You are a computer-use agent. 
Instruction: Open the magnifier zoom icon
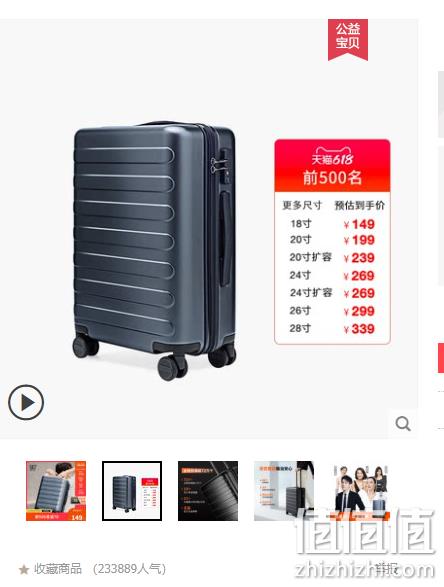(x=403, y=423)
